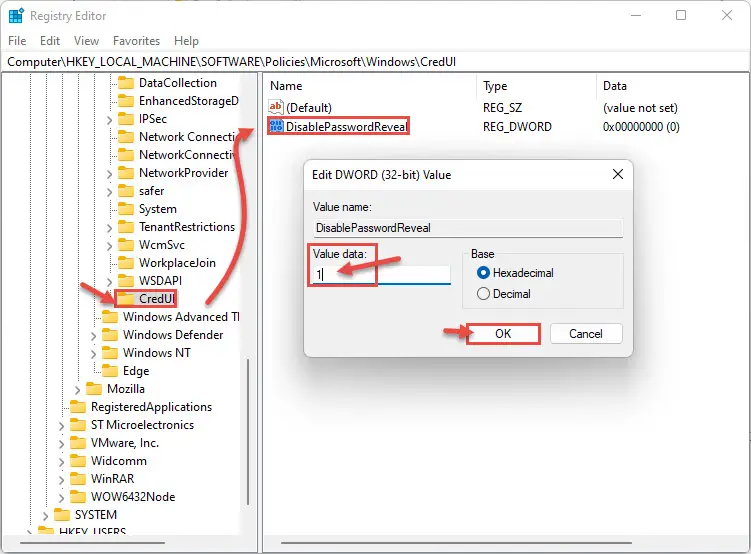Click the WSDAPI folder icon

[126, 281]
